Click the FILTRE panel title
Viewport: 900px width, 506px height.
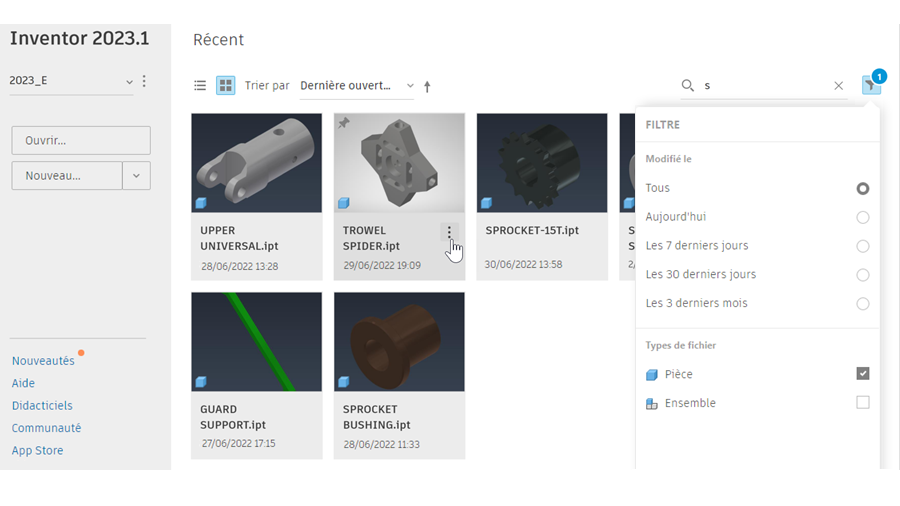662,125
